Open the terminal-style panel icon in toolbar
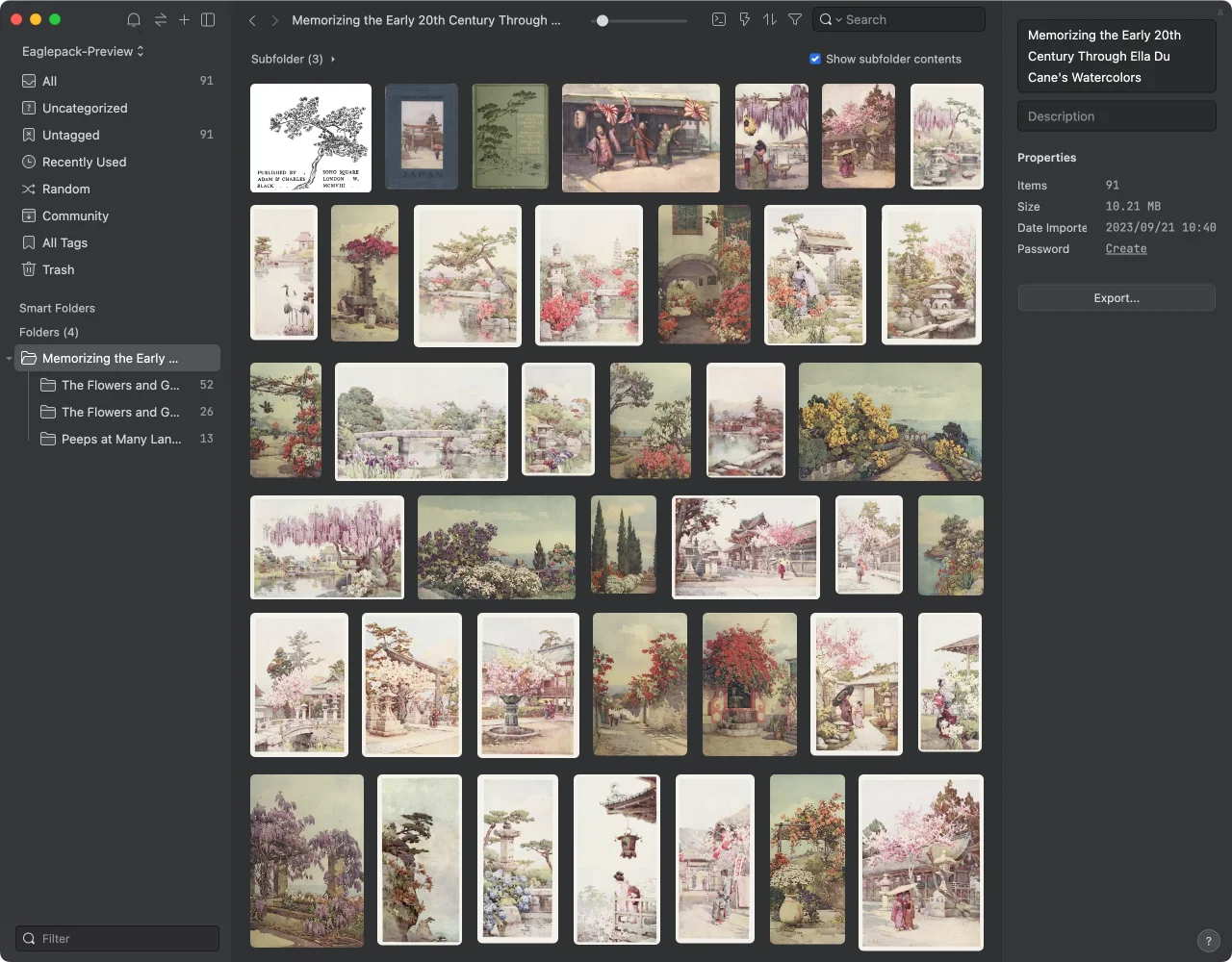Image resolution: width=1232 pixels, height=962 pixels. (718, 19)
